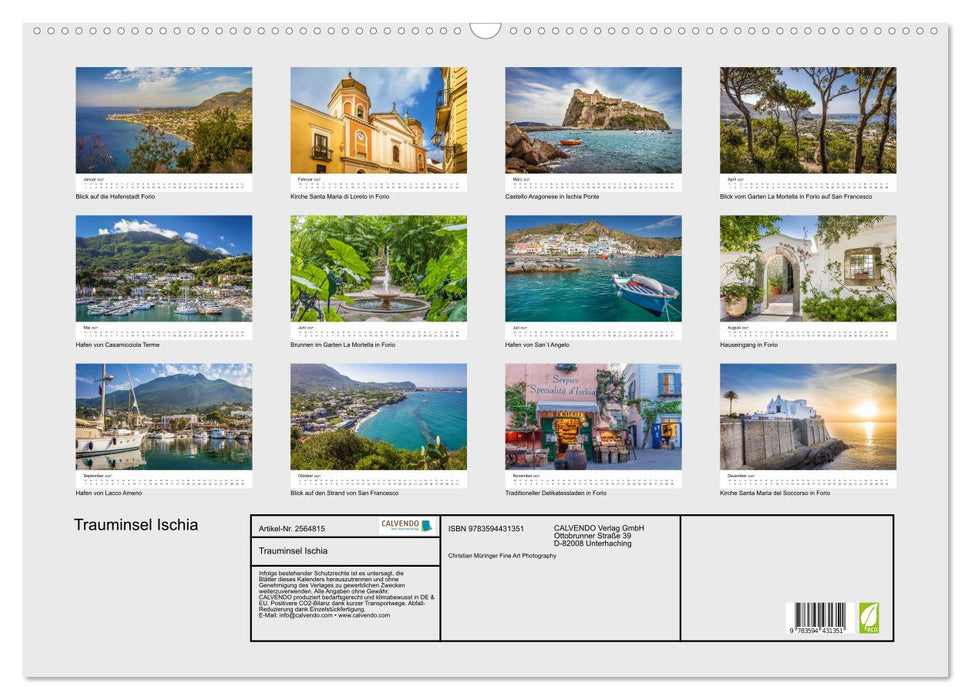Click the large 'Trauminsel Ischia' title
The width and height of the screenshot is (971, 700).
[x=136, y=525]
